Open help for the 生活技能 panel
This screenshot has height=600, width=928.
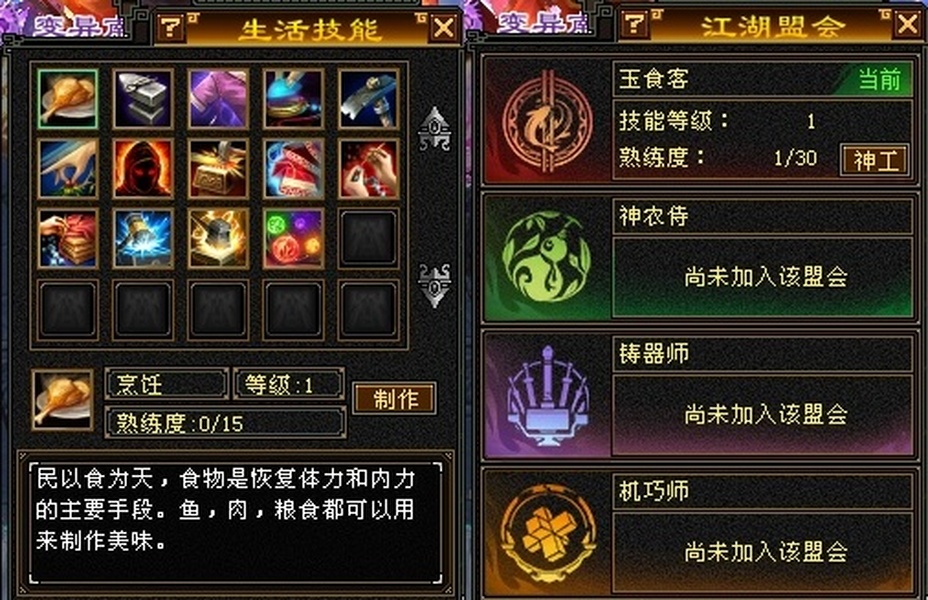tap(171, 27)
